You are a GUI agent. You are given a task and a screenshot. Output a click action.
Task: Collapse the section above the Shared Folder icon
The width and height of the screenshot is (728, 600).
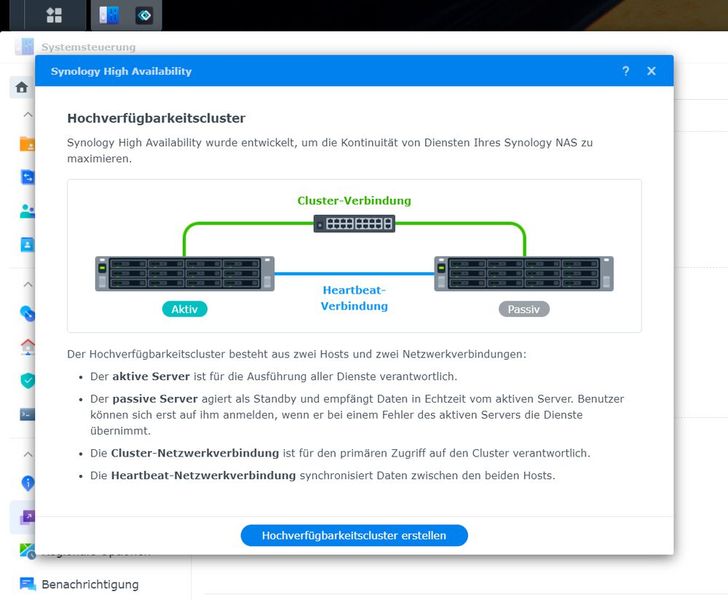(28, 114)
